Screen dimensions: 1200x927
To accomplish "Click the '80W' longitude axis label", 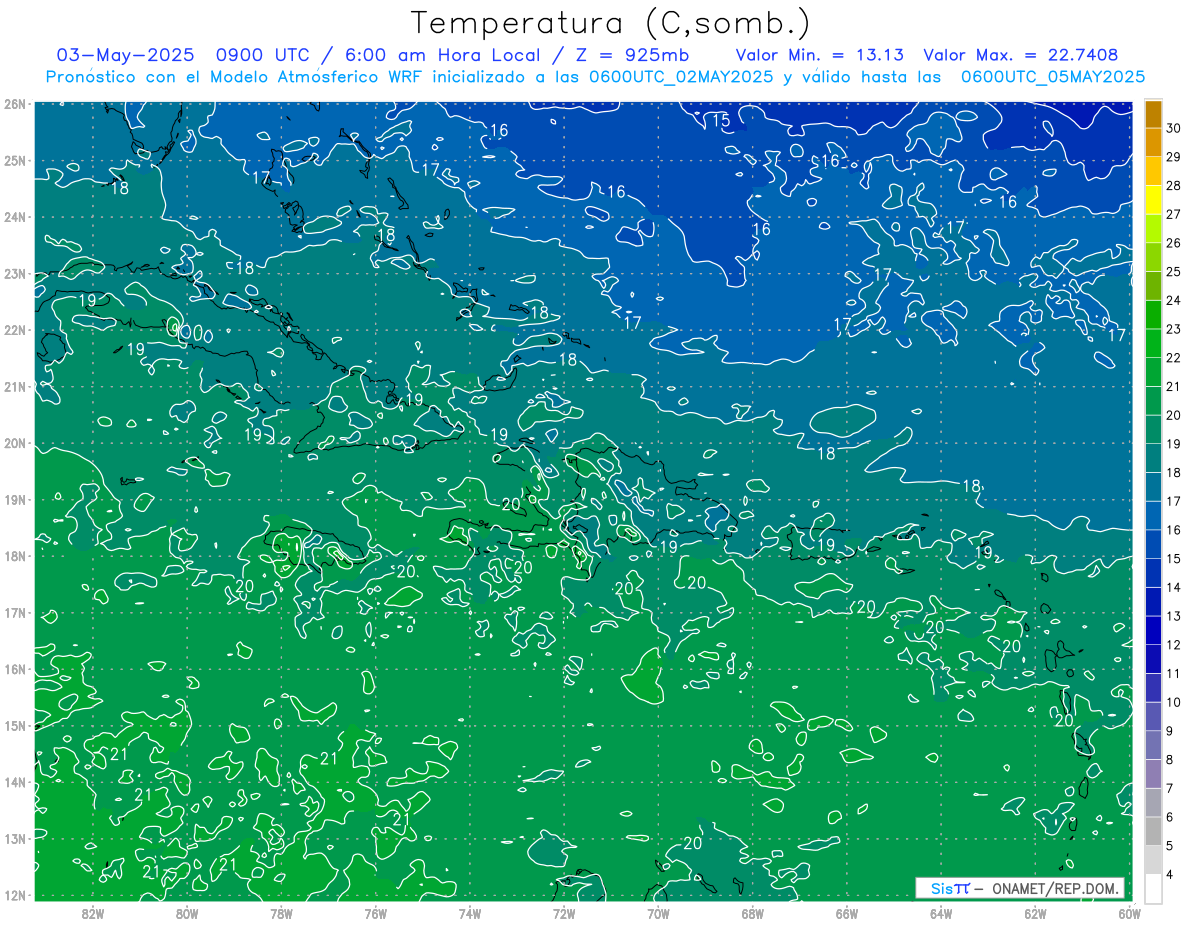I will tap(187, 912).
